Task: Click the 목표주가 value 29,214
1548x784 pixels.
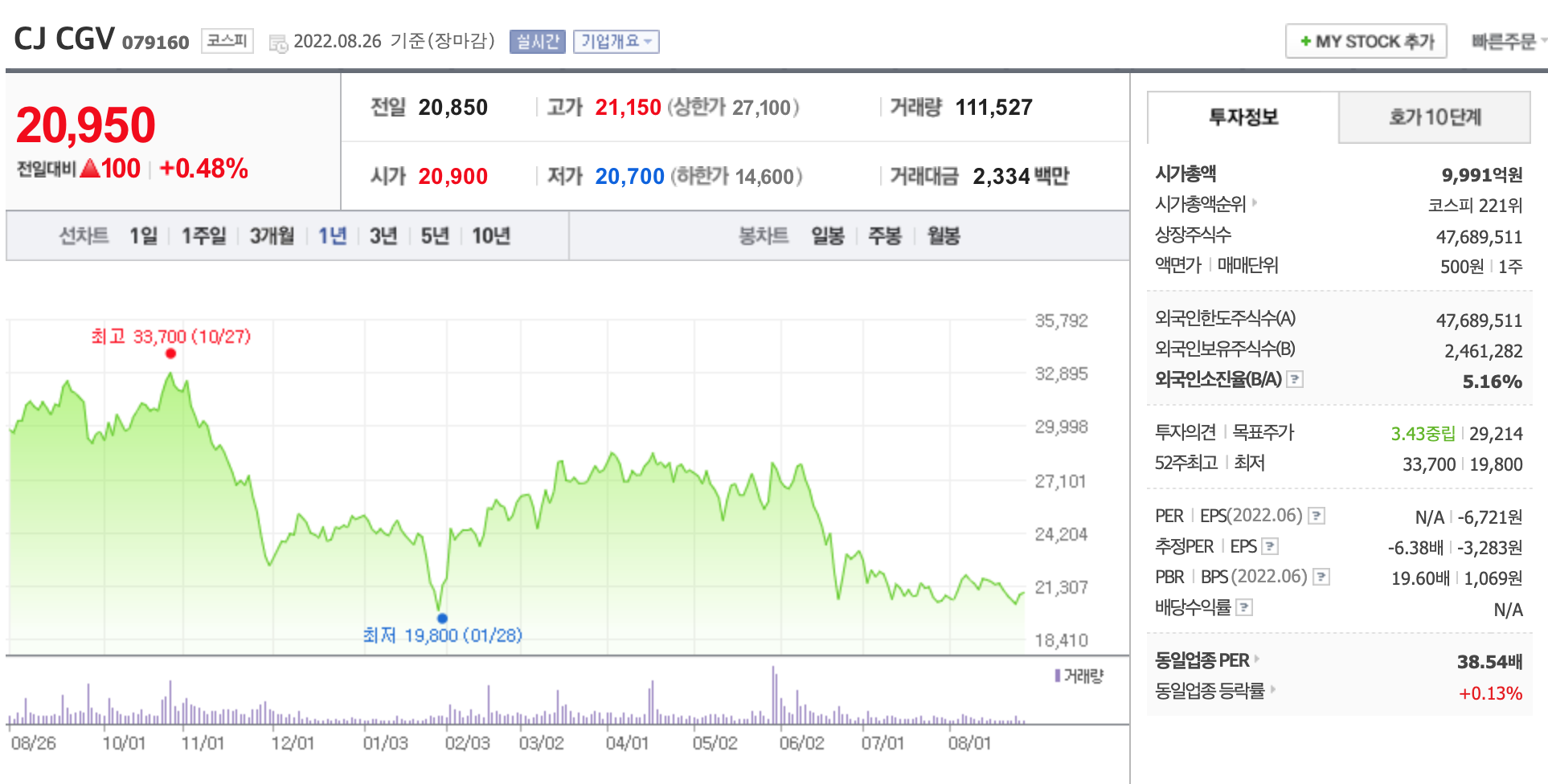Action: tap(1496, 434)
